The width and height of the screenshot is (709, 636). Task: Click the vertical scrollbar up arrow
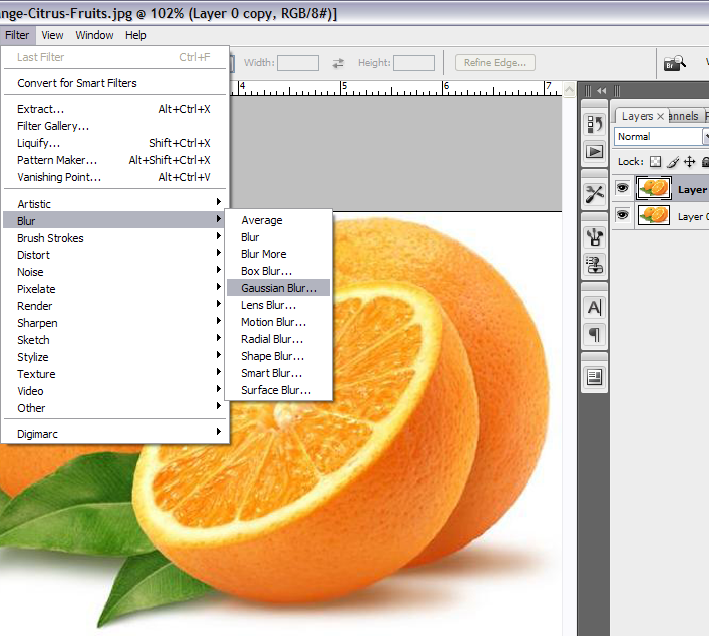point(569,89)
